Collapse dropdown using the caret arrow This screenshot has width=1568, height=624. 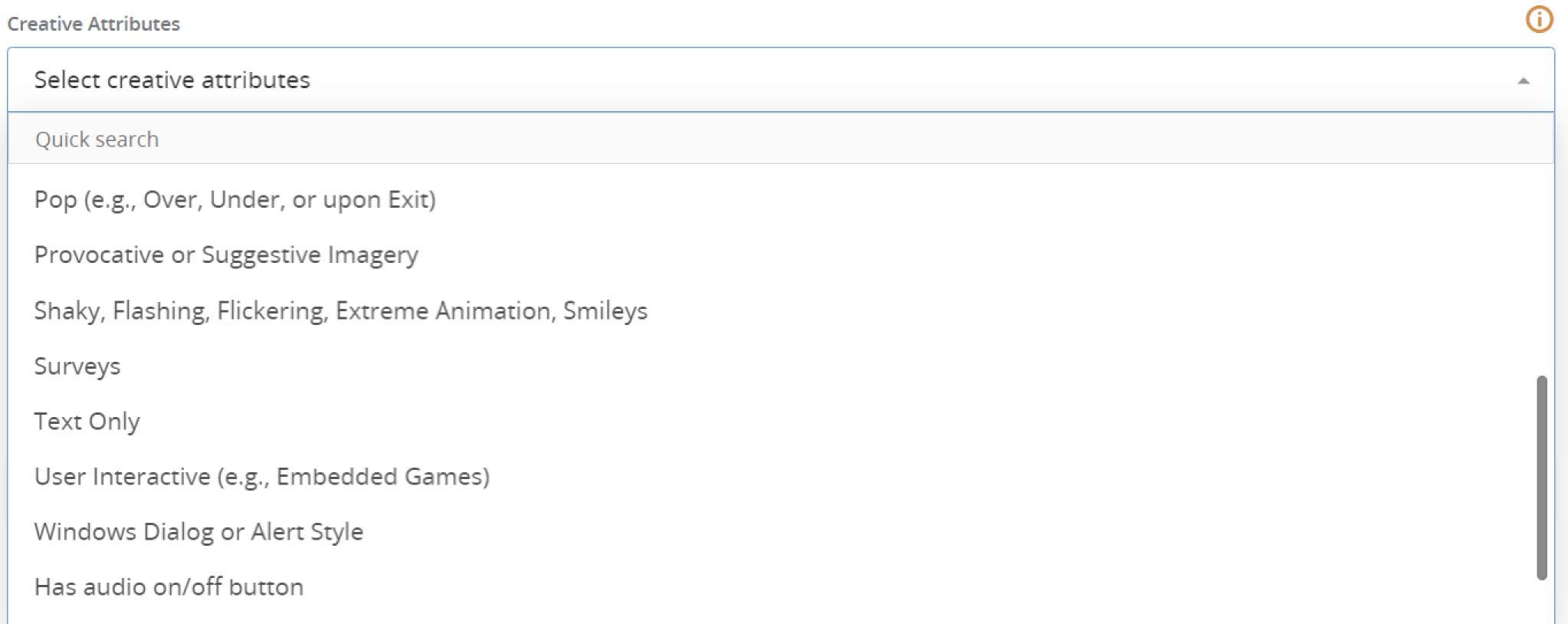tap(1524, 80)
